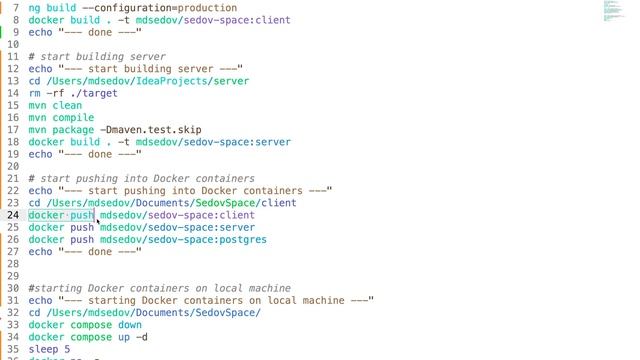Click empty line number 28 in gutter

pyautogui.click(x=13, y=264)
